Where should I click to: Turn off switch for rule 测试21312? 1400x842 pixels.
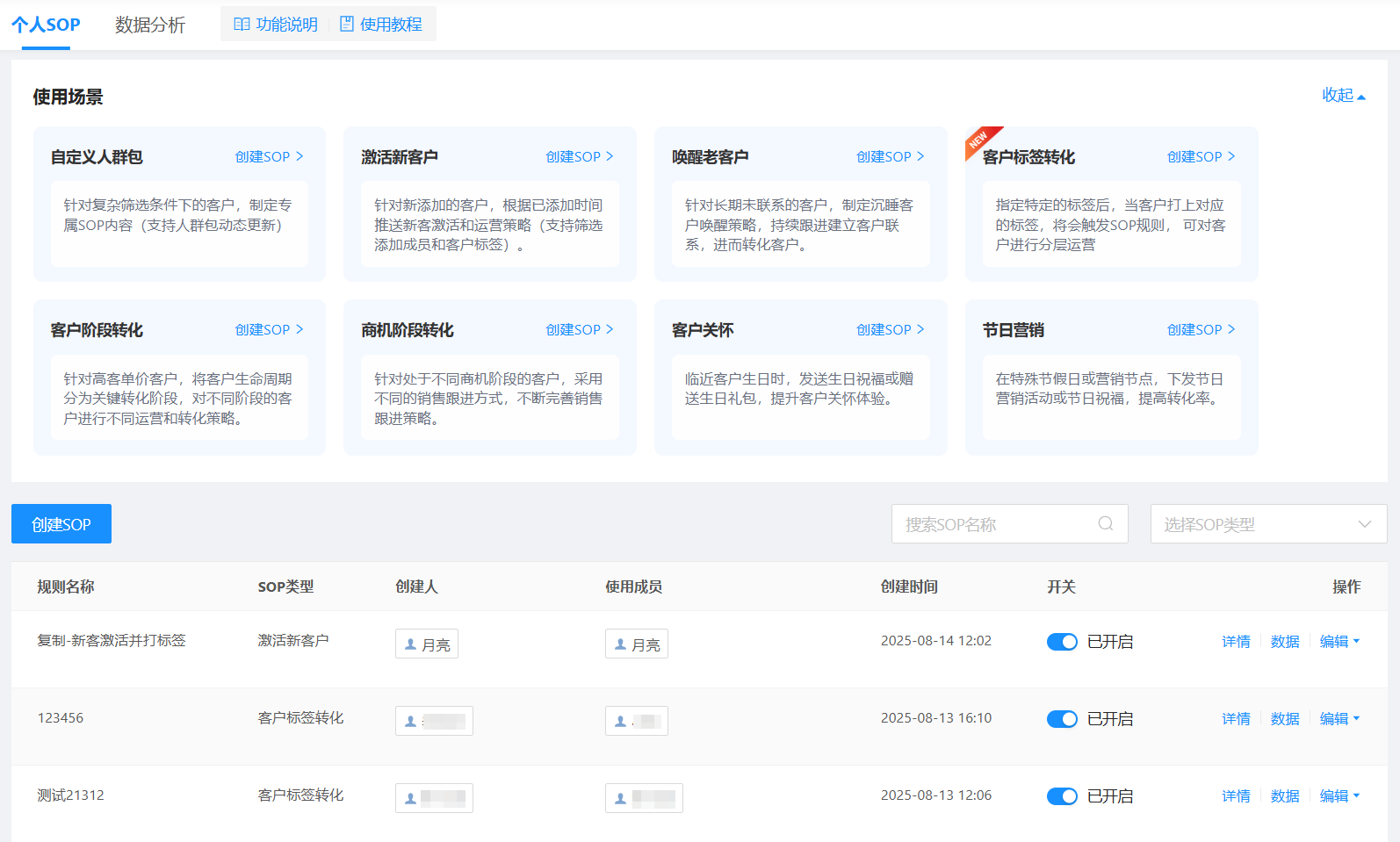pos(1062,796)
